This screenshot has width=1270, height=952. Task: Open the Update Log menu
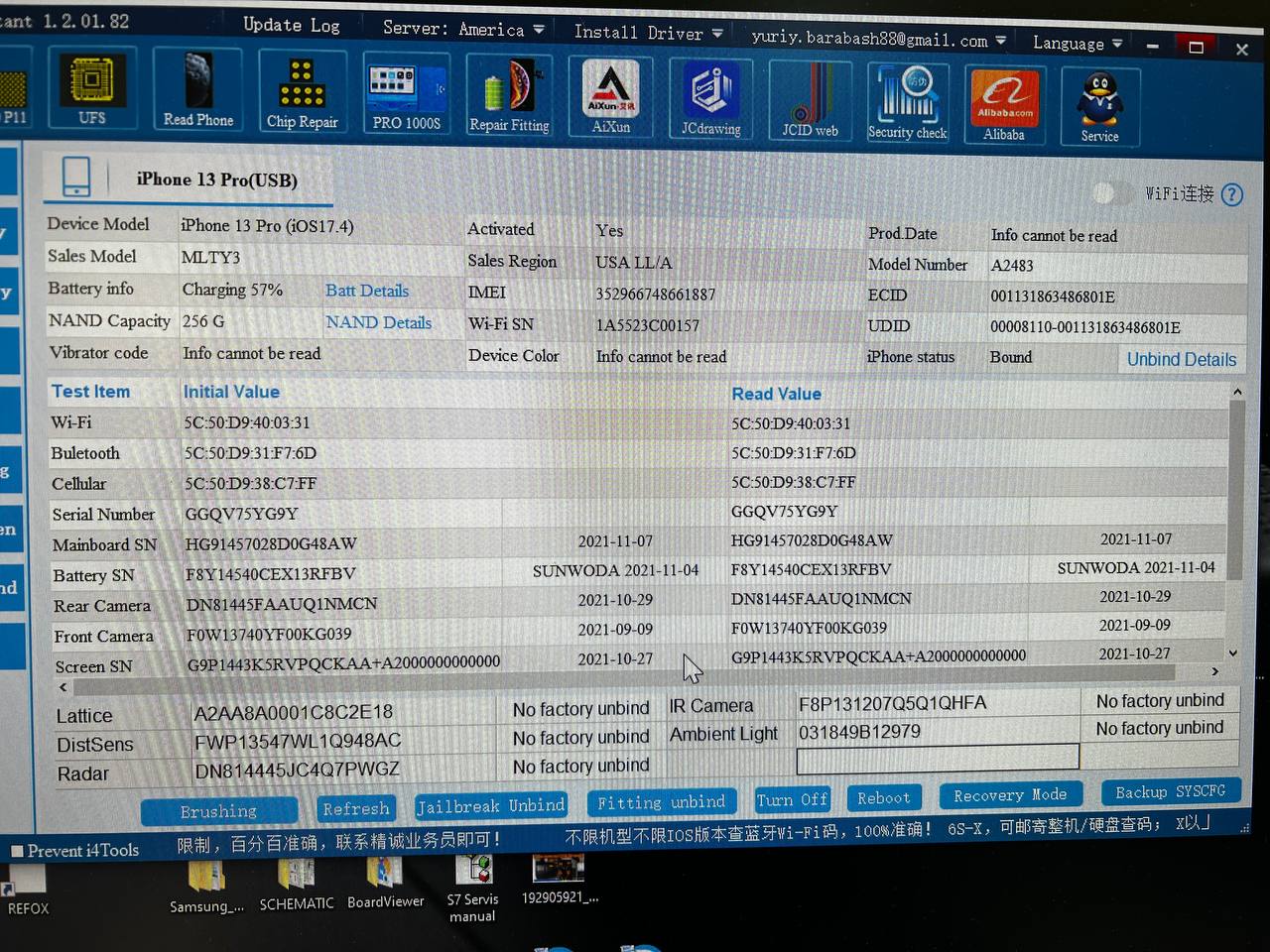(292, 25)
